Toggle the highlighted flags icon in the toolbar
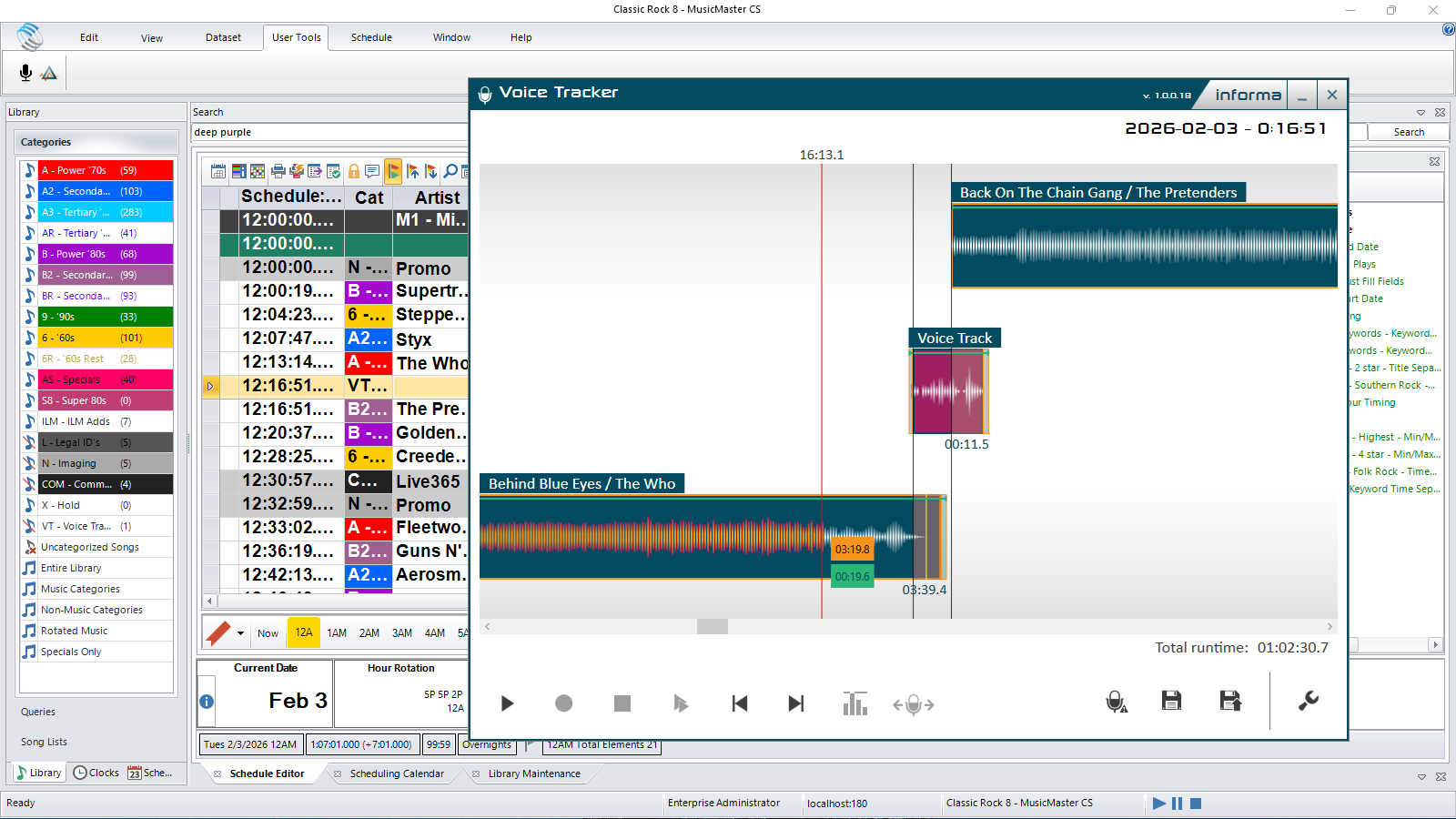The width and height of the screenshot is (1456, 819). point(393,171)
